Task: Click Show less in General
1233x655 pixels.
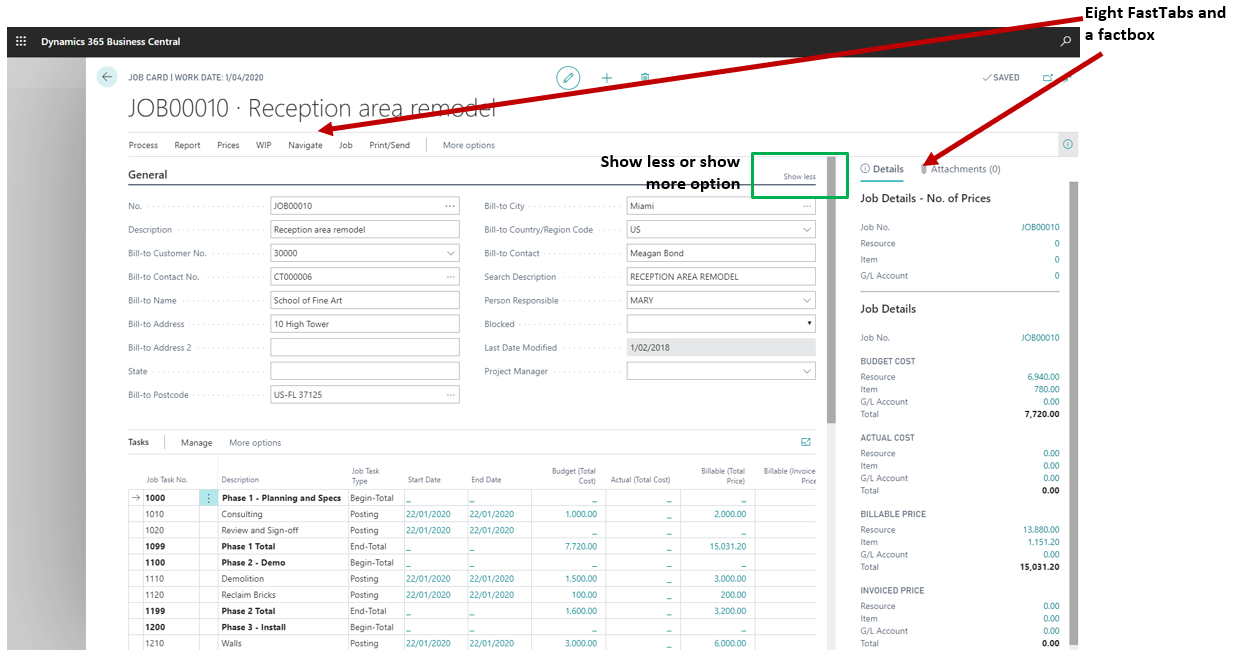Action: (799, 177)
